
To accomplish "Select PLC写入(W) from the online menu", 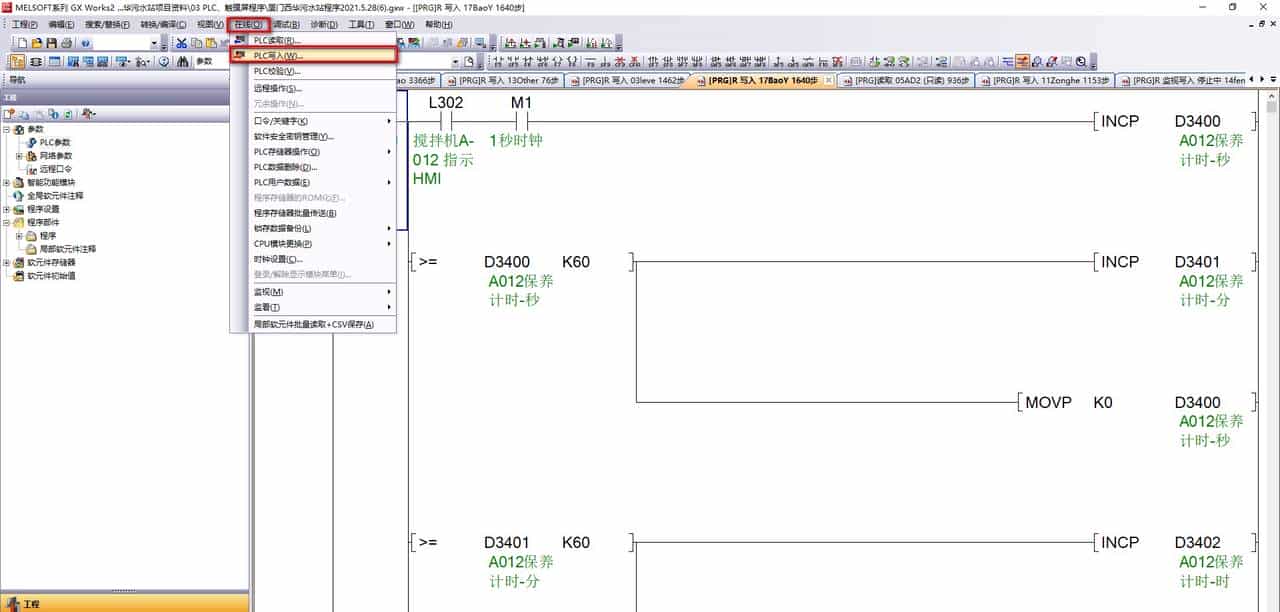I will pyautogui.click(x=277, y=56).
